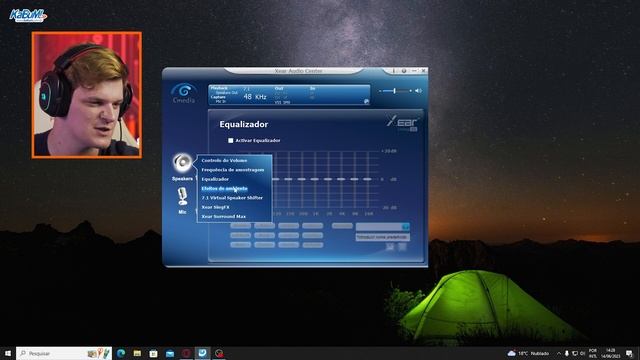Open File Explorer from the taskbar
The width and height of the screenshot is (640, 360).
[137, 353]
